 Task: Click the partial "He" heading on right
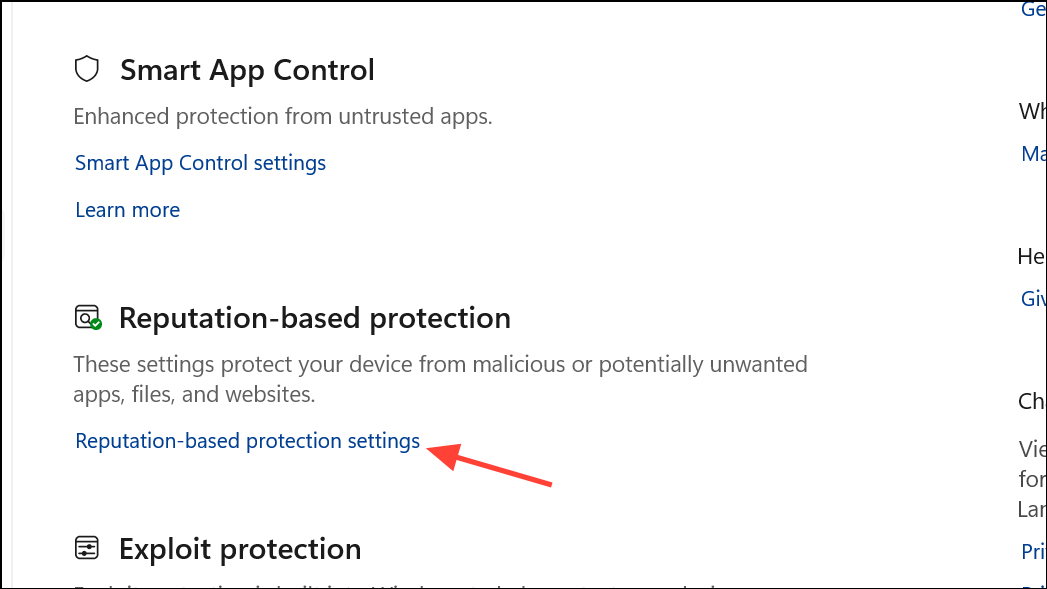(x=1032, y=256)
